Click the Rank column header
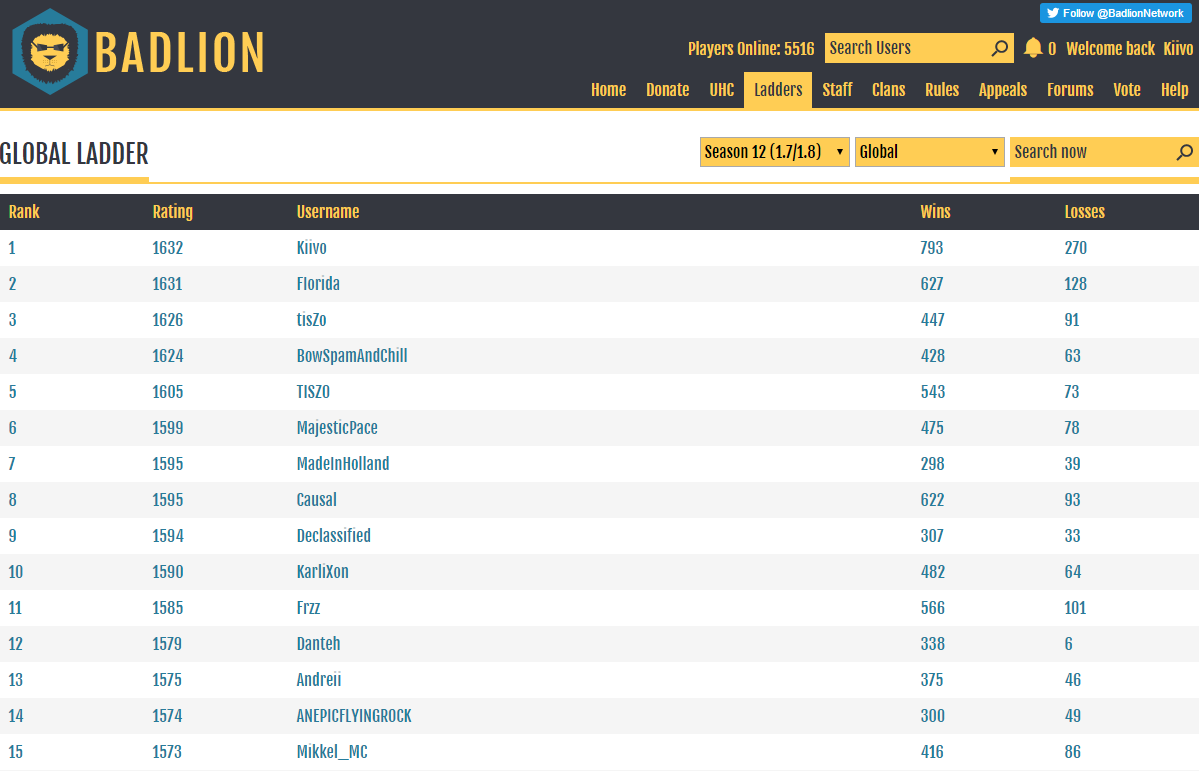Image resolution: width=1199 pixels, height=771 pixels. coord(24,212)
